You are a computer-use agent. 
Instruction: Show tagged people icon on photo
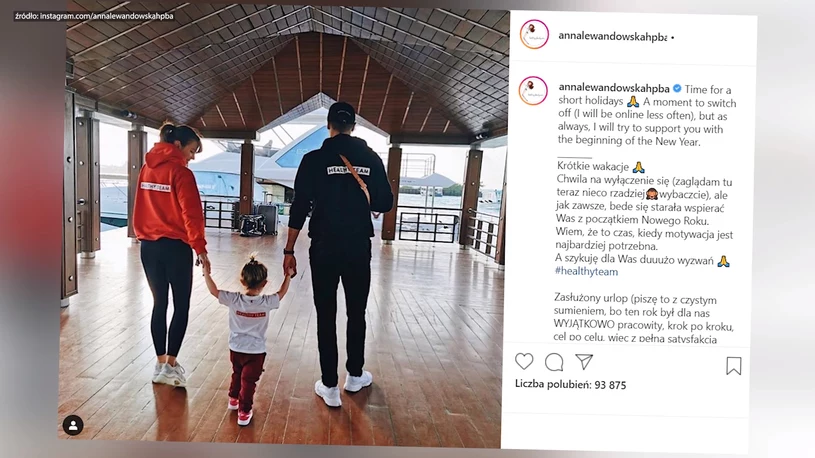click(73, 425)
